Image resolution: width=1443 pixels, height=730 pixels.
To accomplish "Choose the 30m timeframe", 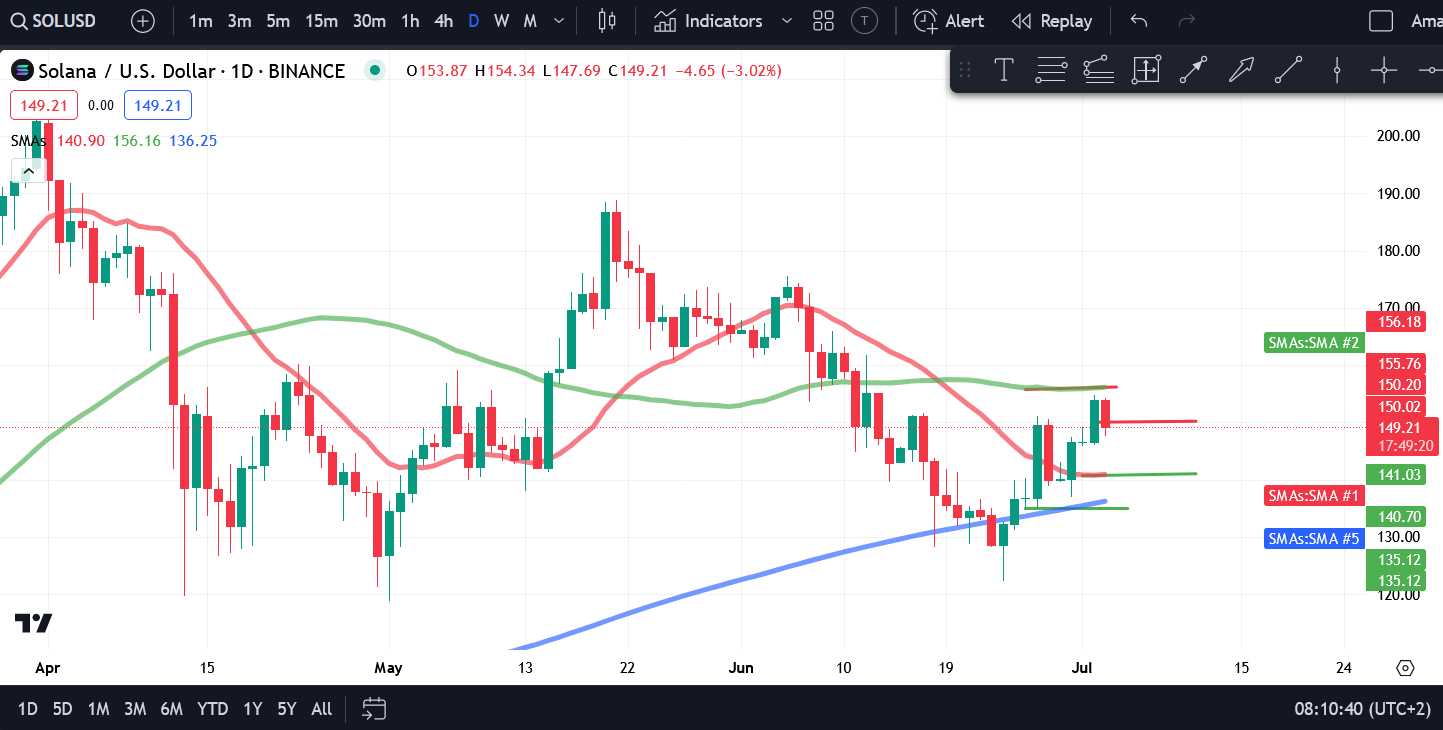I will [x=369, y=21].
